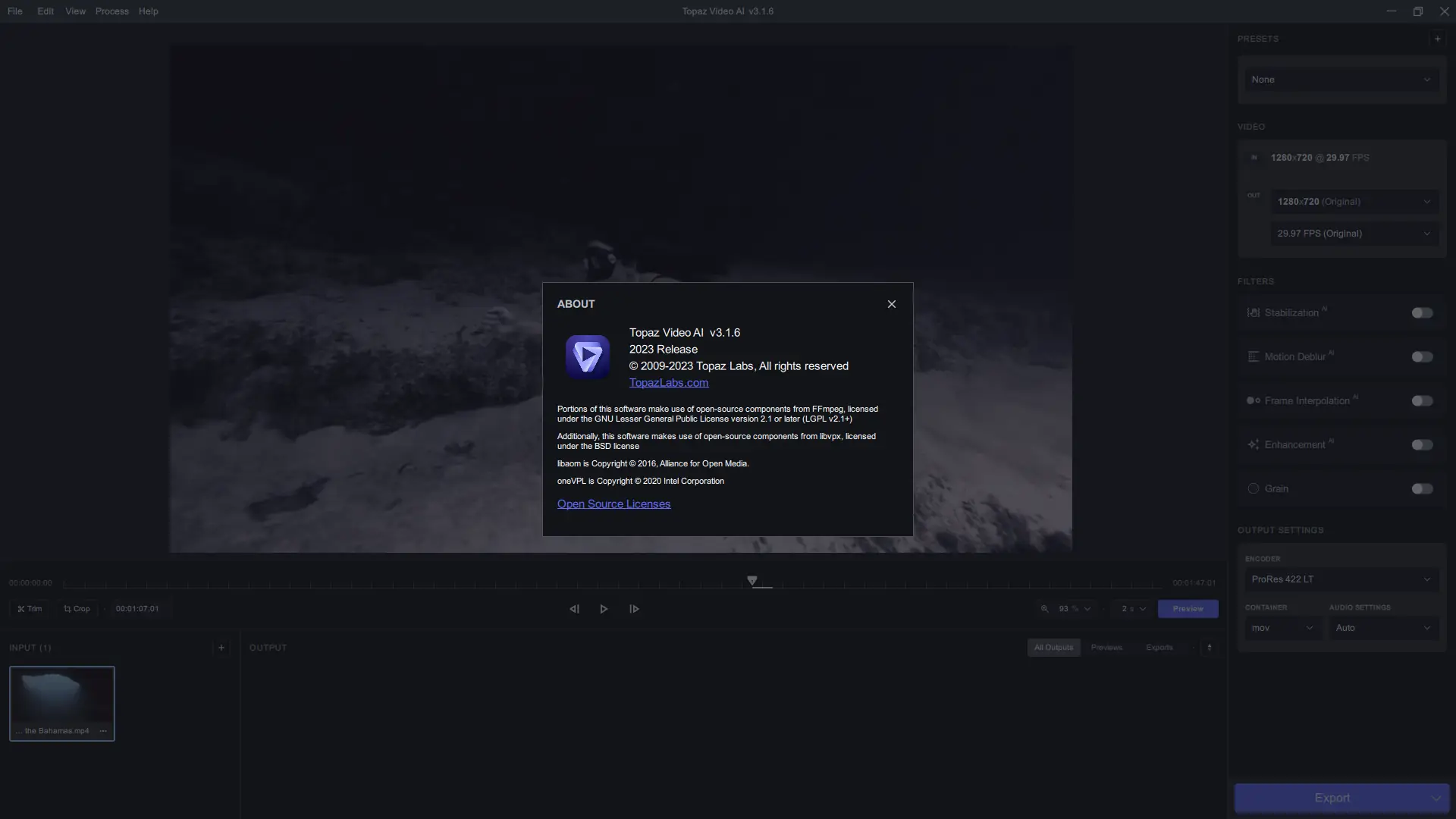Add input file with plus icon
Viewport: 1456px width, 819px height.
[x=221, y=648]
